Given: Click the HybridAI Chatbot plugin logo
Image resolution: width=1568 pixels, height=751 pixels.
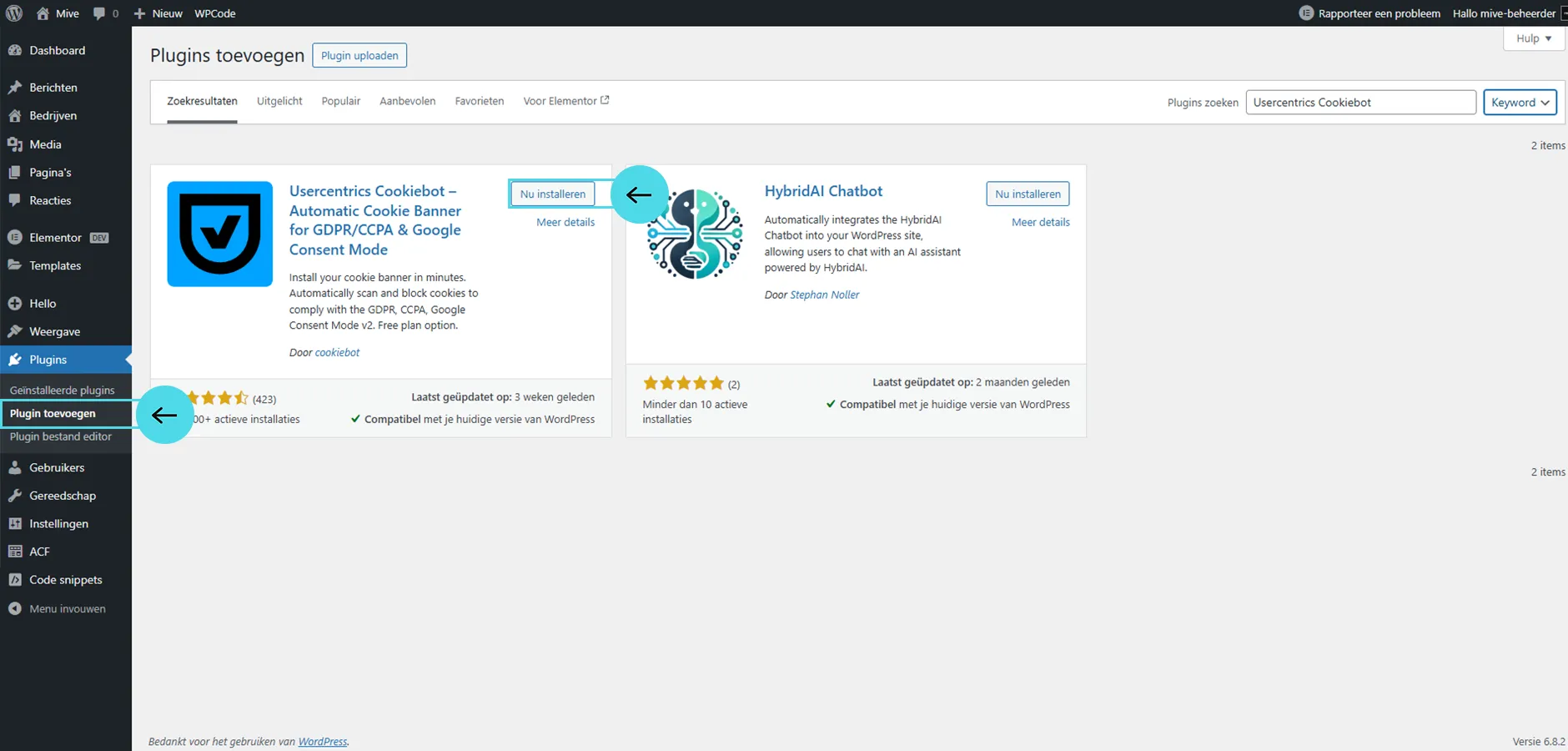Looking at the screenshot, I should [696, 234].
